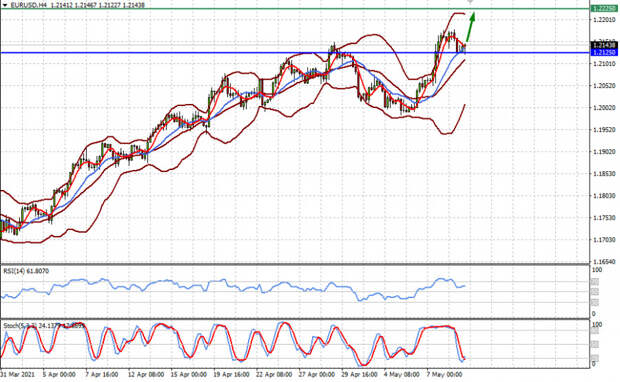
Task: Click the gray chart shift triangle marker
Action: coord(471,2)
